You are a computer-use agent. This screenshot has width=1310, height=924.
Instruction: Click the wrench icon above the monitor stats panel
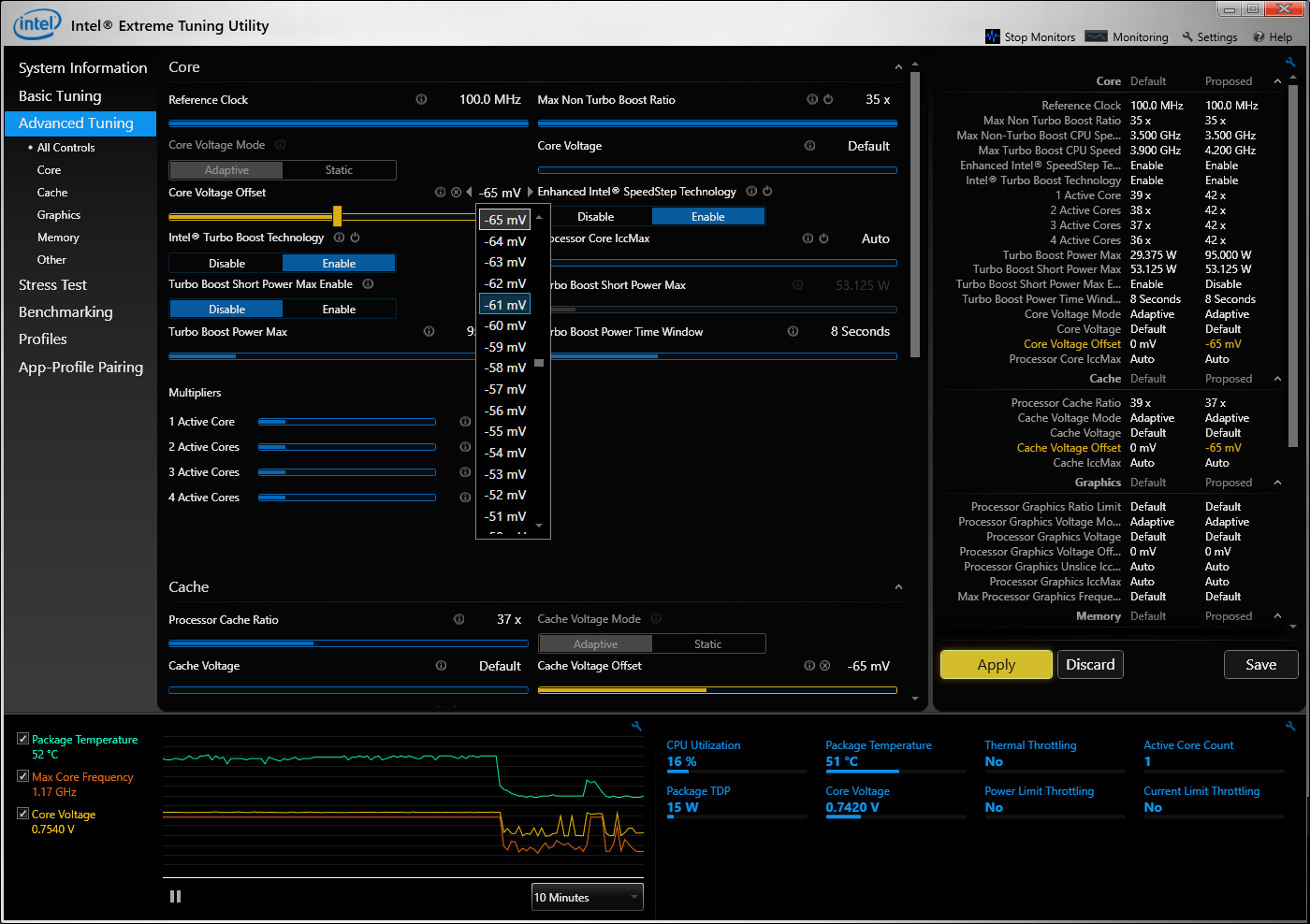click(x=1290, y=726)
